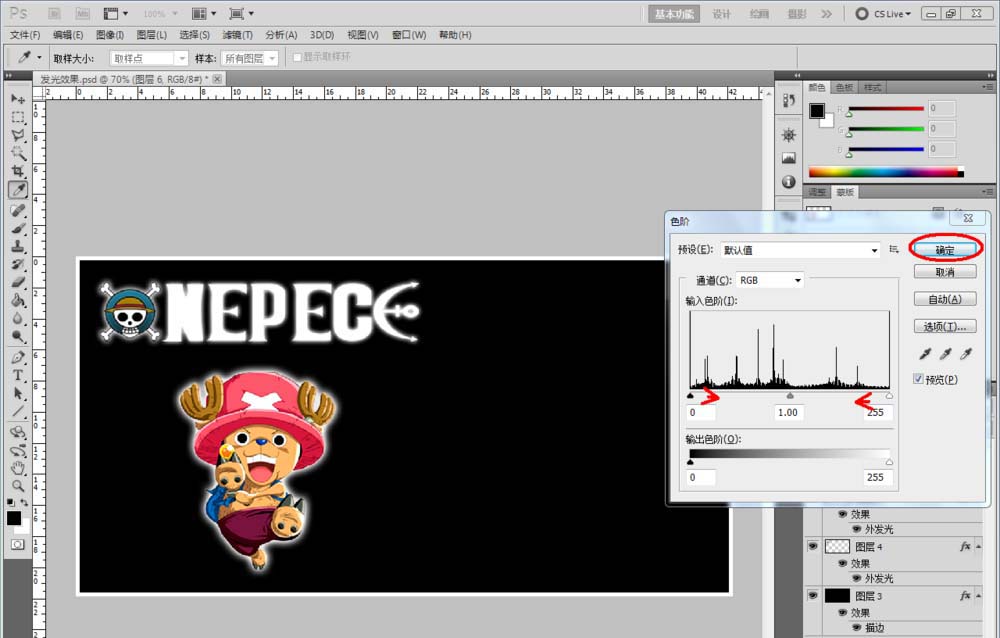Screen dimensions: 1000x638
Task: Toggle 外发光 visibility above 图层 4
Action: 857,530
